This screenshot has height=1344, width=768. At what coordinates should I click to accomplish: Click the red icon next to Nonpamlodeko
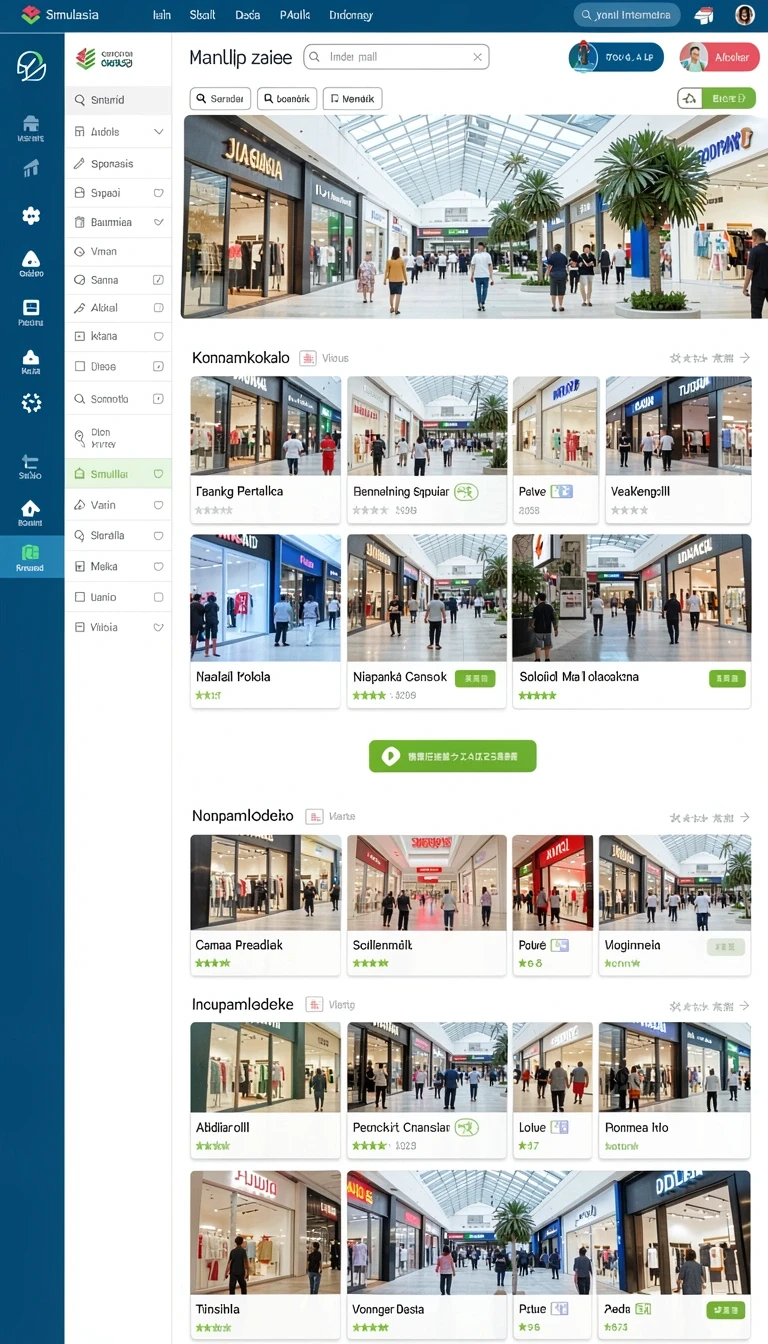pyautogui.click(x=314, y=817)
